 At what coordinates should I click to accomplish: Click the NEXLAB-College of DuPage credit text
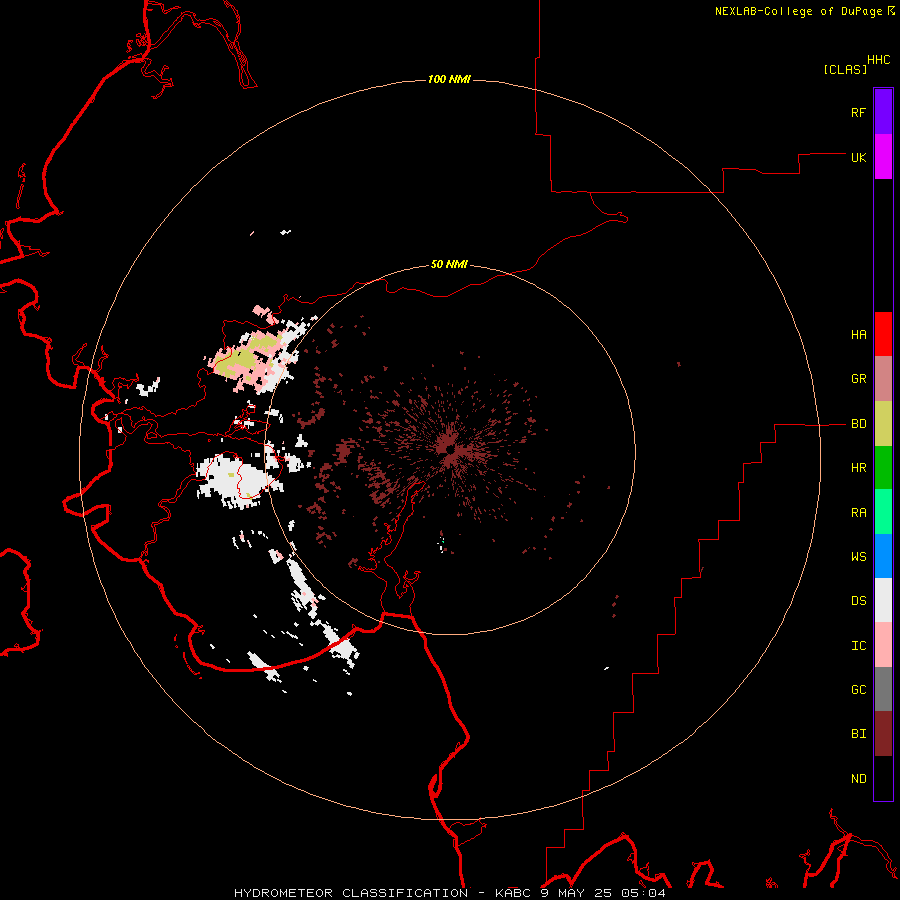tap(798, 11)
